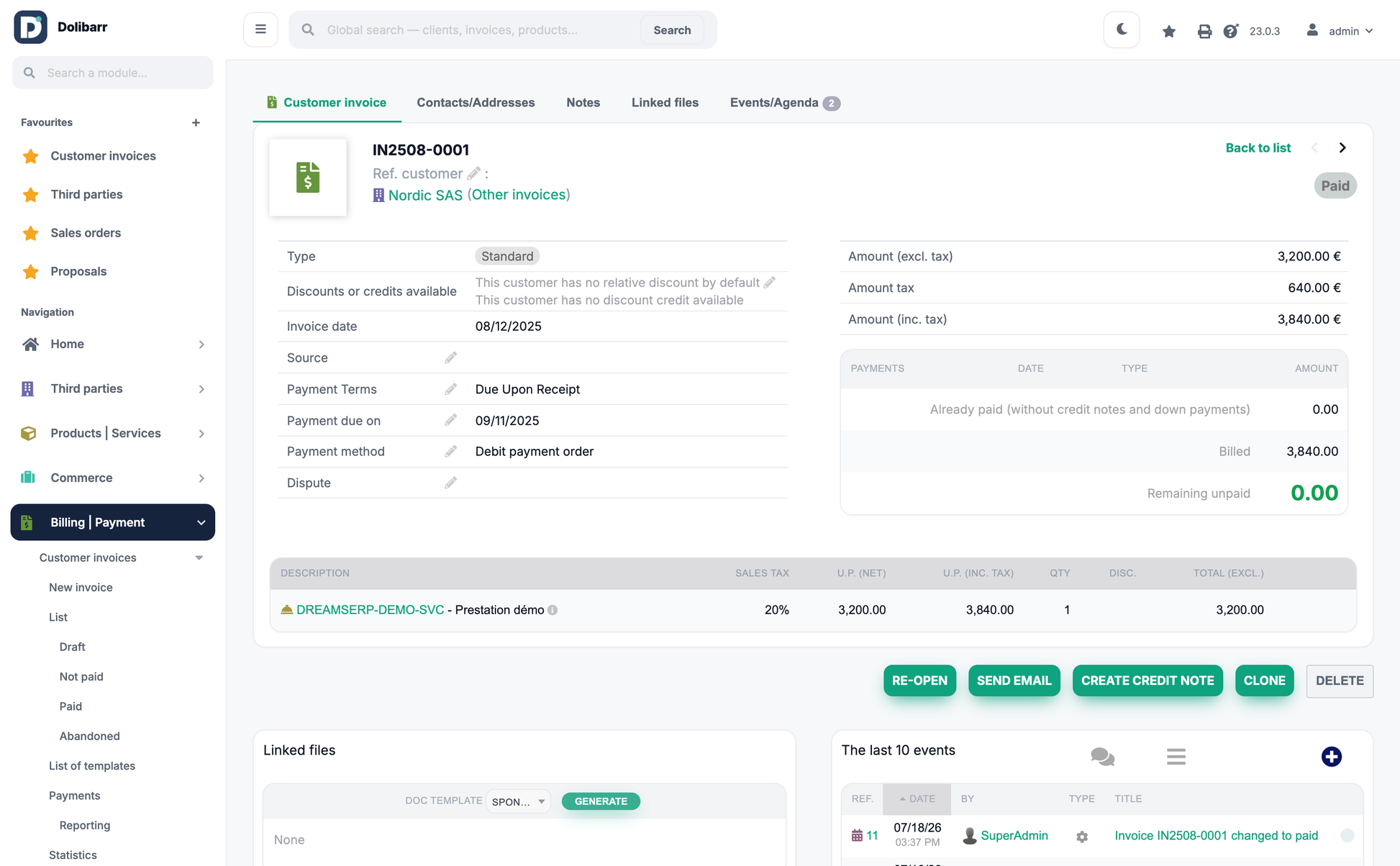Screen dimensions: 1400x866
Task: Click the Products | Services box icon
Action: pyautogui.click(x=28, y=433)
